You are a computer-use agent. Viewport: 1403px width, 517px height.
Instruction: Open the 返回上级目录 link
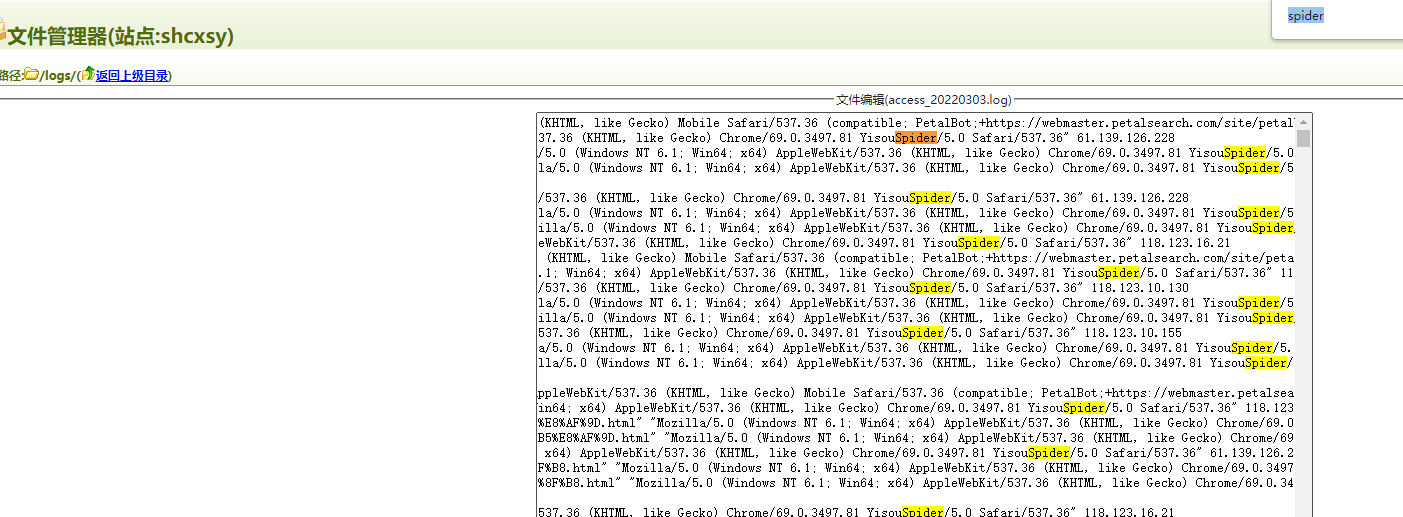[132, 76]
